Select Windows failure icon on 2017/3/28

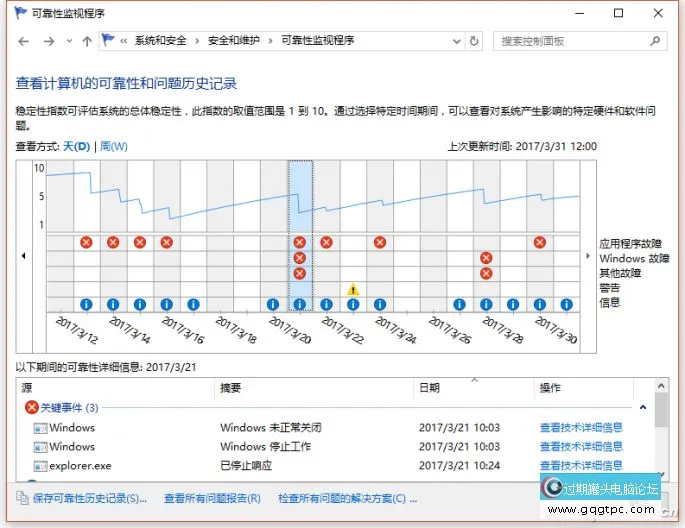[486, 258]
